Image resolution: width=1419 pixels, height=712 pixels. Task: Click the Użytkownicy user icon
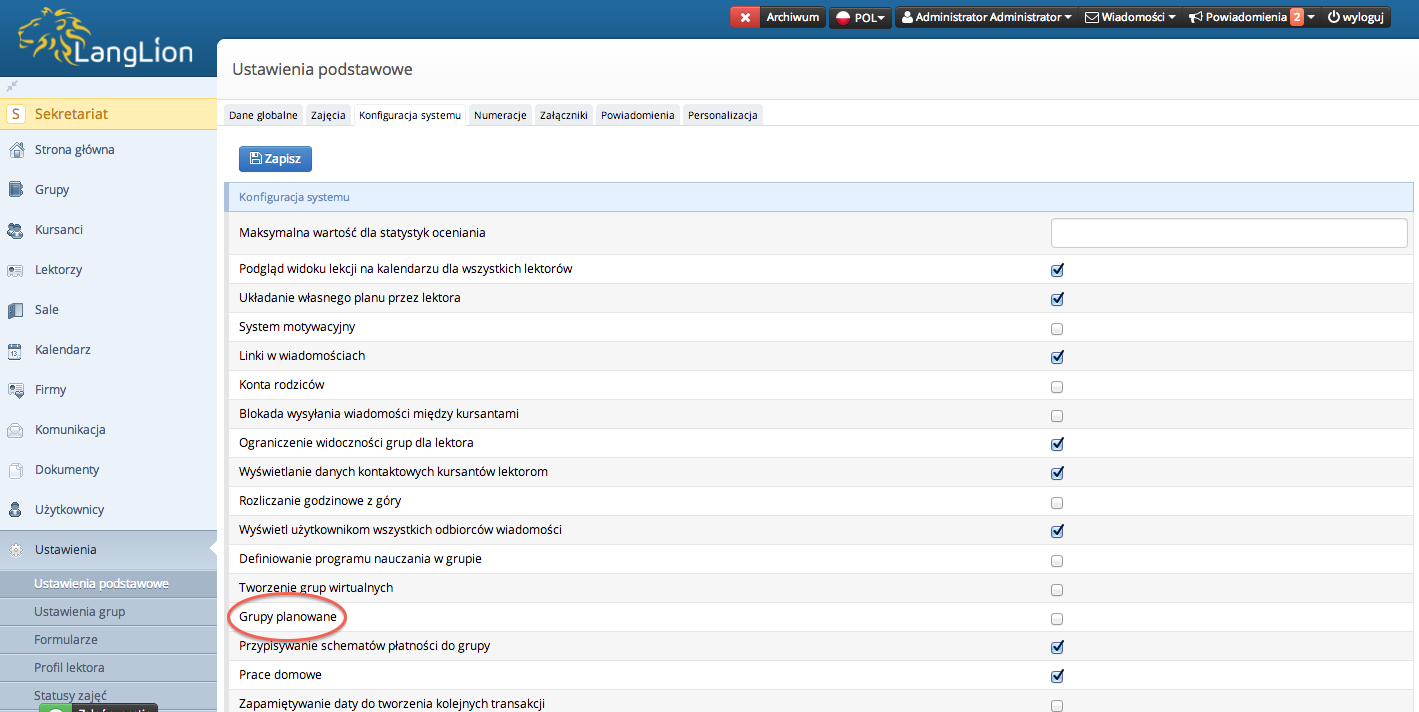click(15, 510)
